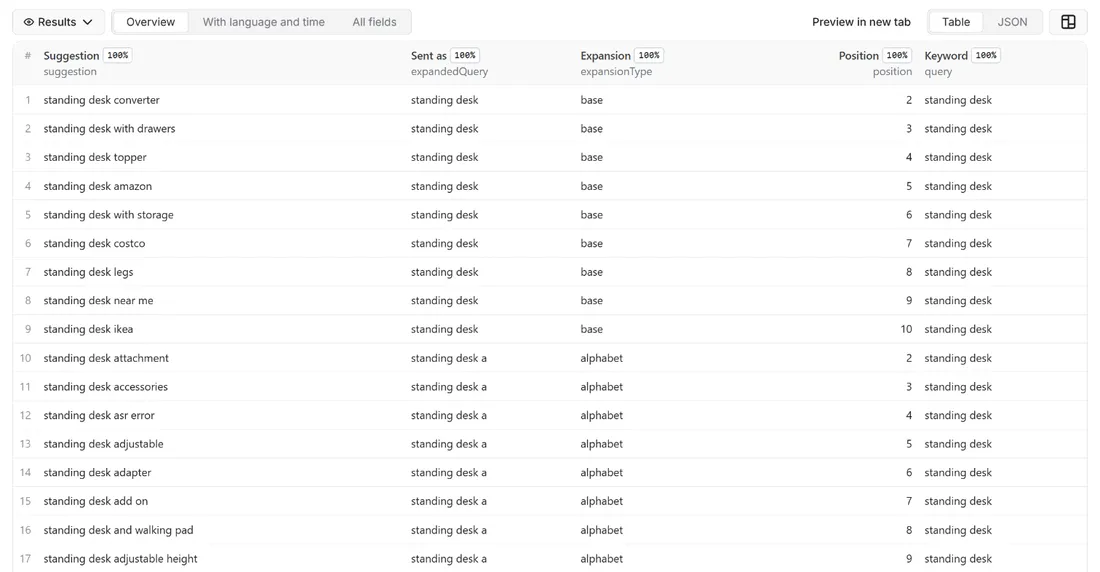1100x572 pixels.
Task: Select 'standing desk attachment' suggestion
Action: (106, 358)
